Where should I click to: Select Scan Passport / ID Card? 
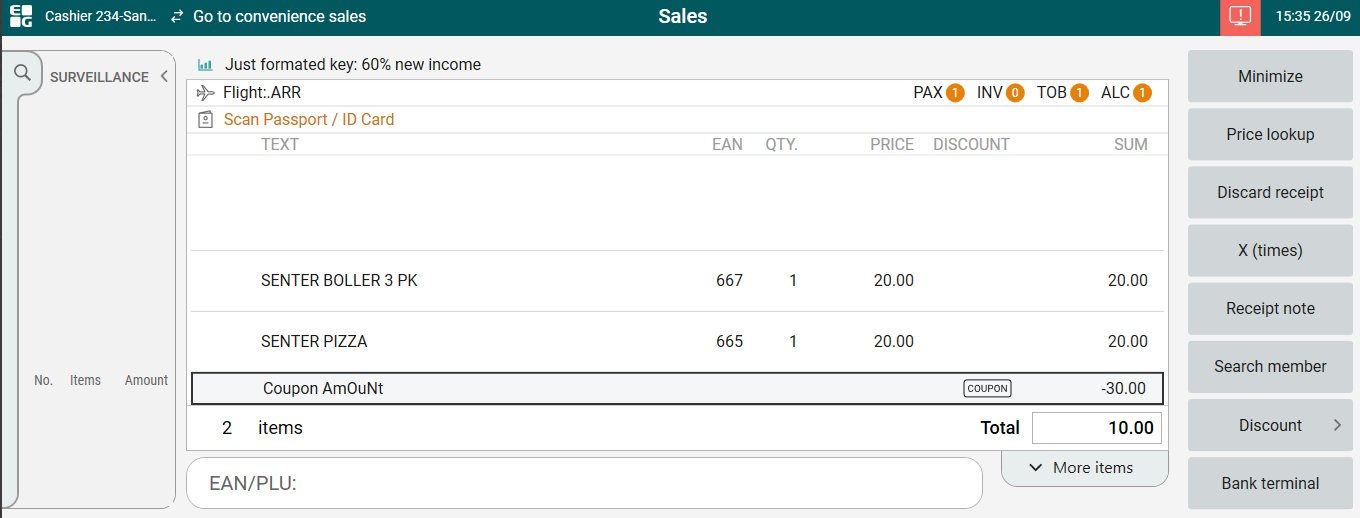309,120
